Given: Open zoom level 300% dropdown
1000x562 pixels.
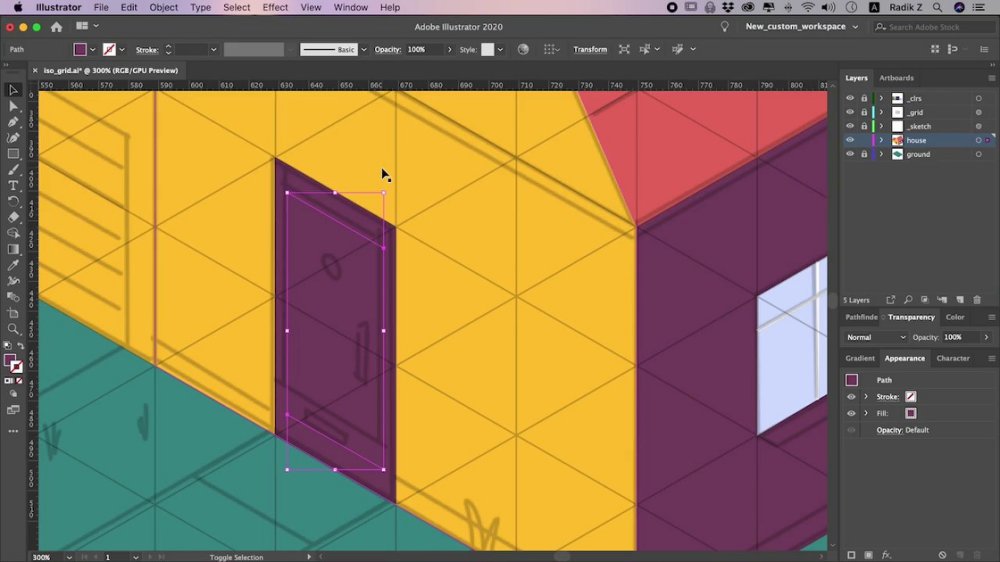Looking at the screenshot, I should (x=69, y=557).
